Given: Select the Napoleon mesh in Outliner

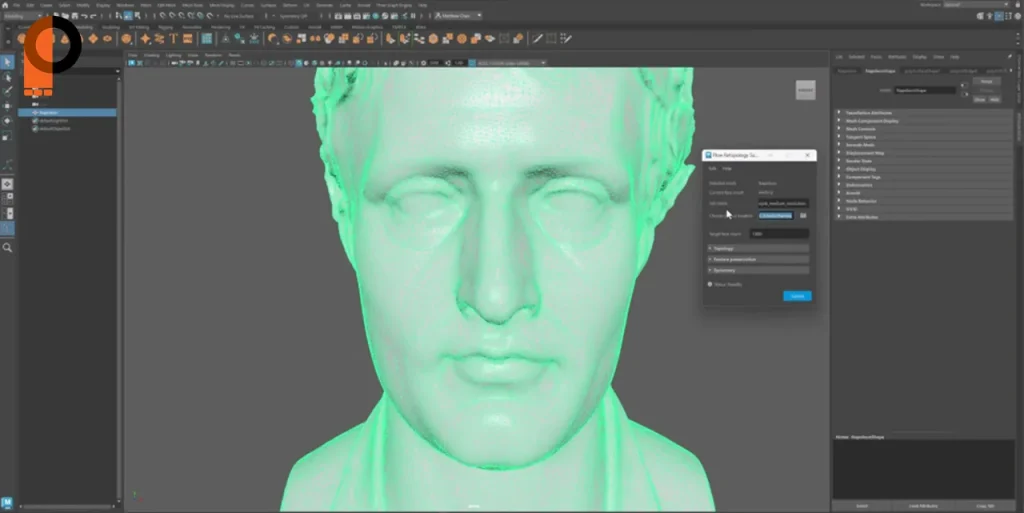Looking at the screenshot, I should point(50,112).
